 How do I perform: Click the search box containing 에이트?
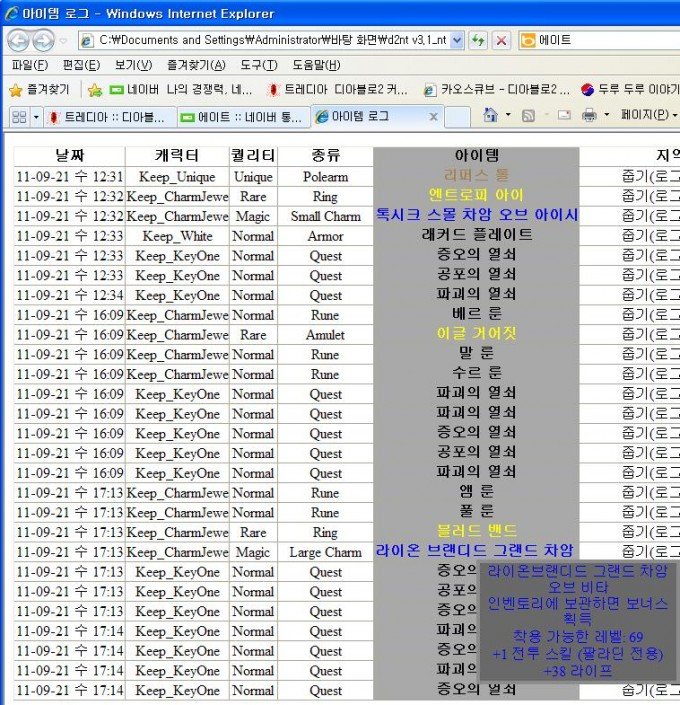(x=608, y=40)
